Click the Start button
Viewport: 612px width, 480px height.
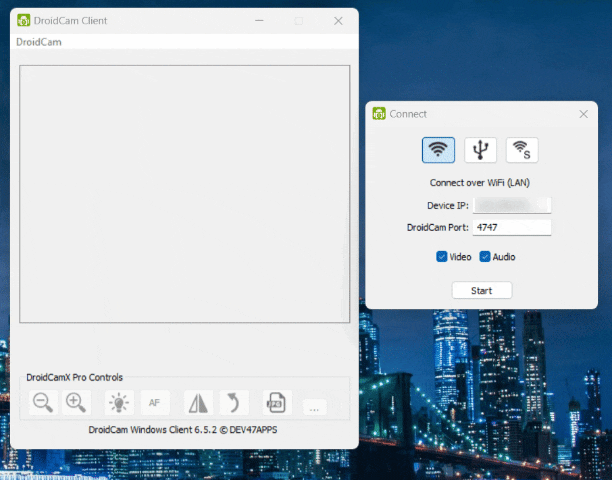tap(482, 290)
